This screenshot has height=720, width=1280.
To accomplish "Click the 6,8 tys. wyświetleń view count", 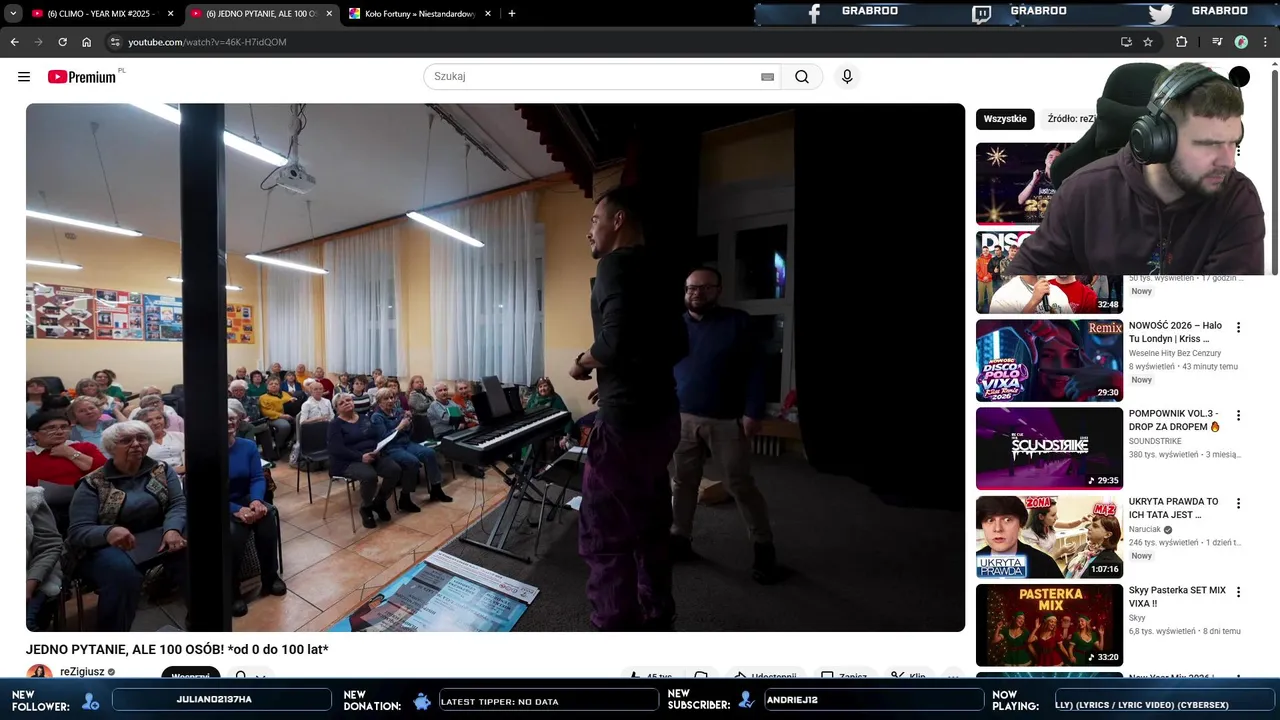I will [1162, 631].
